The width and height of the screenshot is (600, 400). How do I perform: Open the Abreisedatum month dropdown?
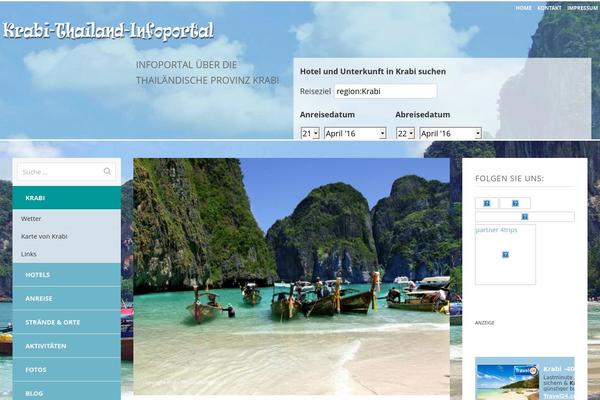[450, 133]
